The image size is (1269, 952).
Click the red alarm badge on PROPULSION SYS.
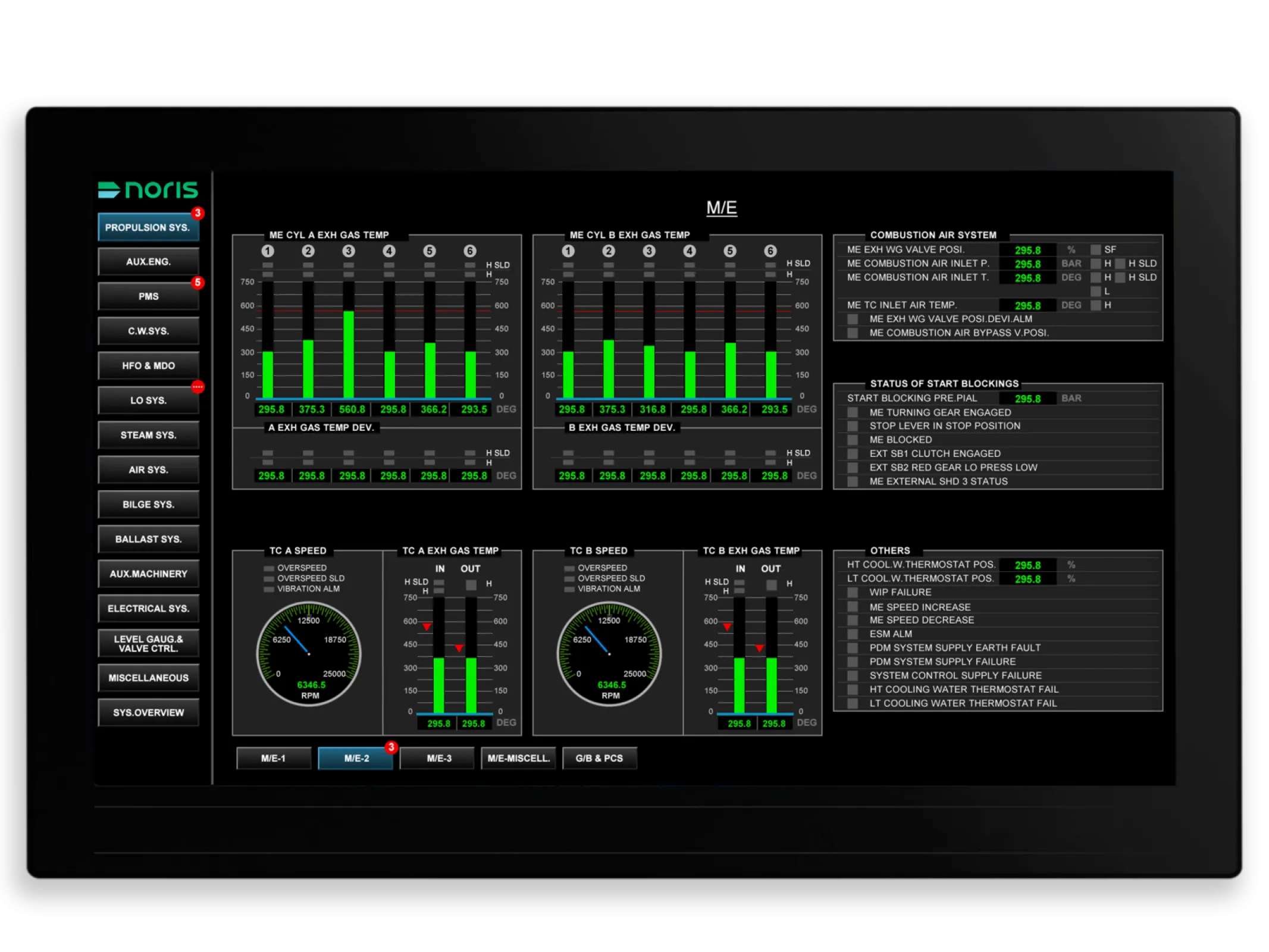tap(198, 212)
